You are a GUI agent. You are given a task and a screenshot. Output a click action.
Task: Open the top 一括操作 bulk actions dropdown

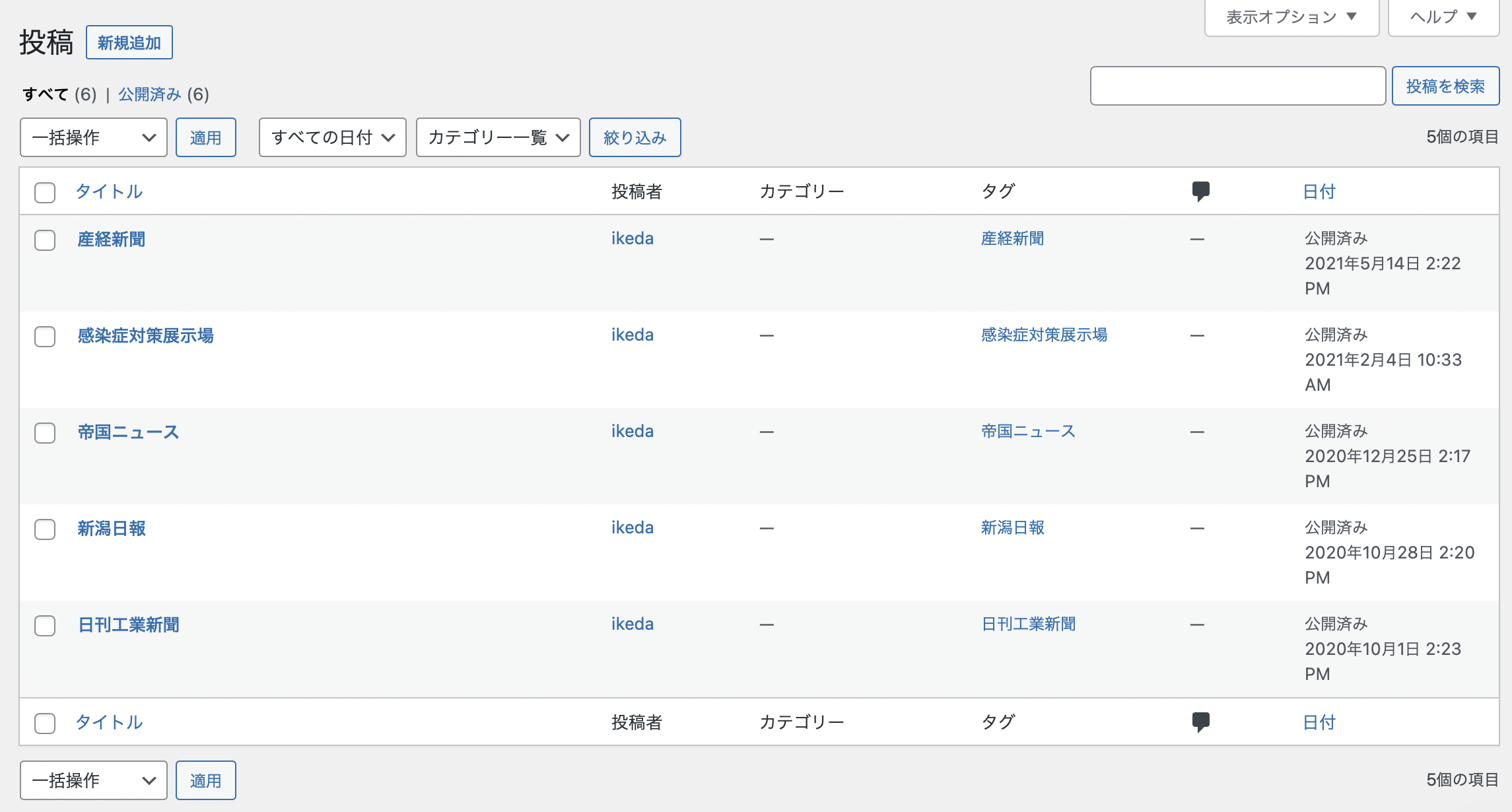(x=94, y=137)
